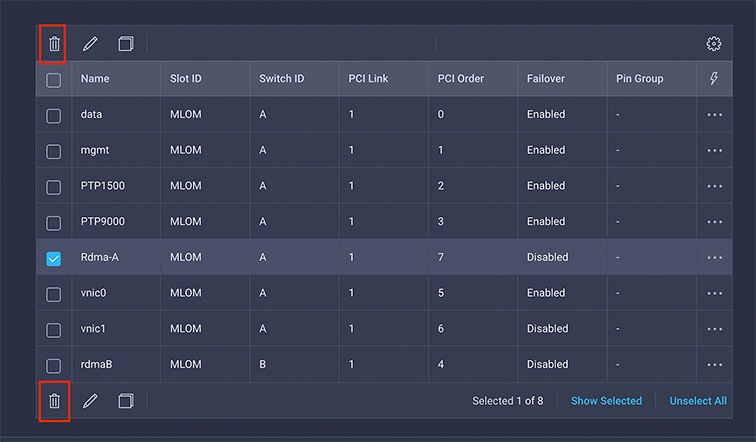This screenshot has width=756, height=442.
Task: Click the pencil edit icon in top toolbar
Action: pyautogui.click(x=90, y=44)
